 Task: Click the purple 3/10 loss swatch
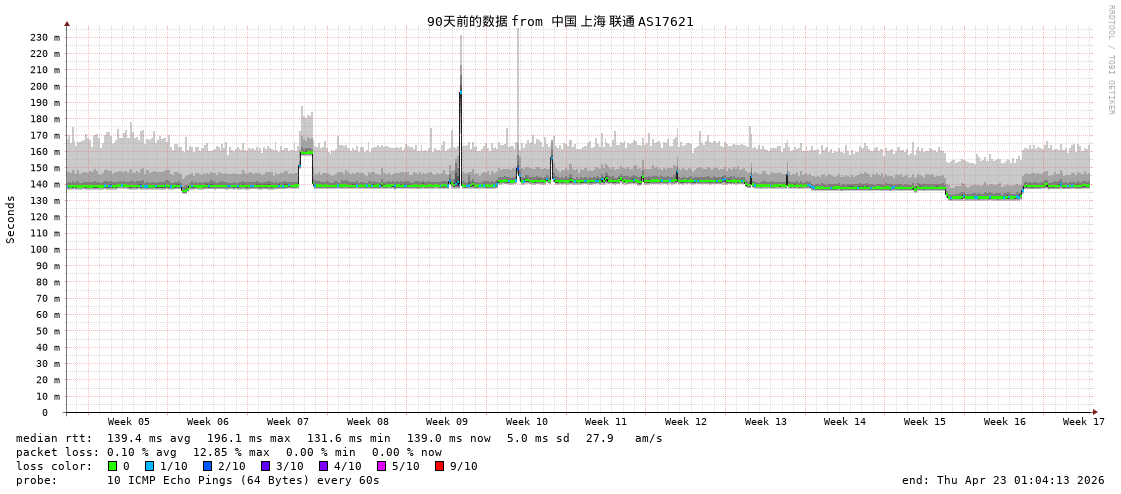pos(265,466)
